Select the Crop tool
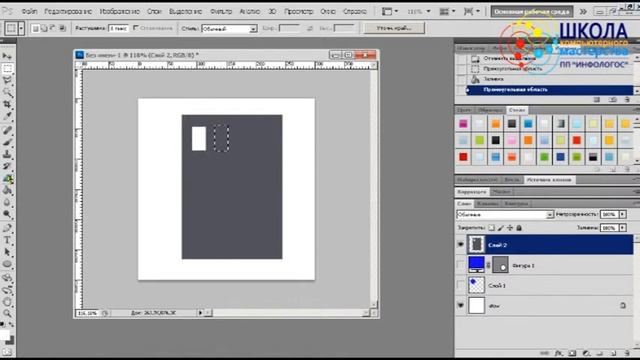Viewport: 640px width, 360px height. click(7, 104)
